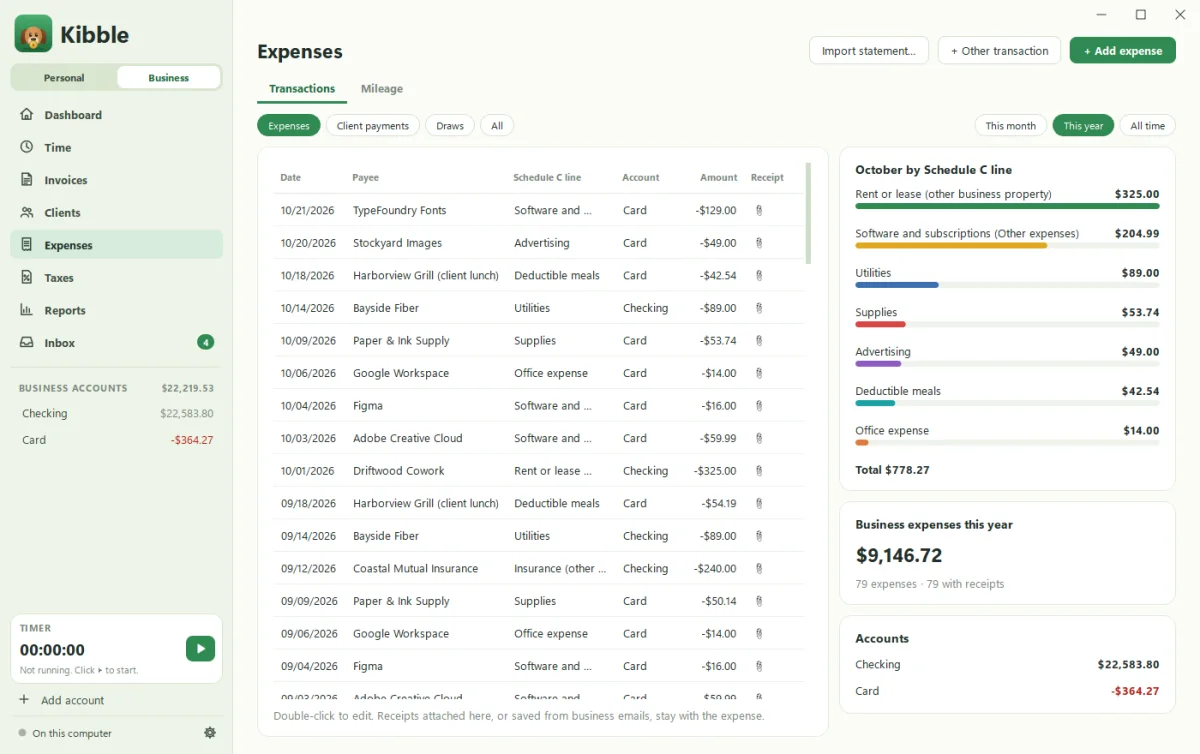Click the -$364.27 Card balance in Accounts card
The width and height of the screenshot is (1200, 754).
[1135, 691]
